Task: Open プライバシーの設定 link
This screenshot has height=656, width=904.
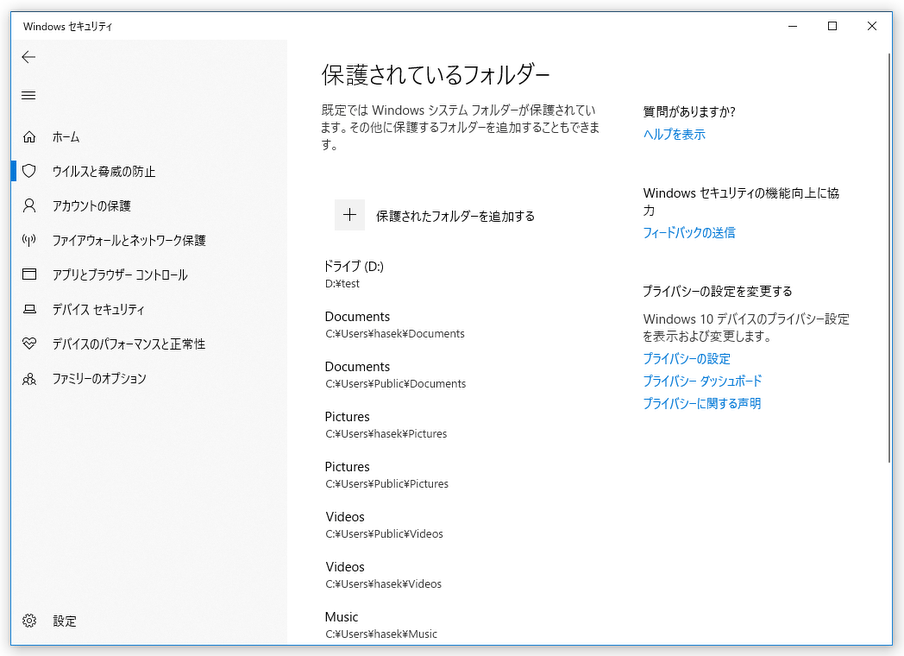Action: pos(687,359)
